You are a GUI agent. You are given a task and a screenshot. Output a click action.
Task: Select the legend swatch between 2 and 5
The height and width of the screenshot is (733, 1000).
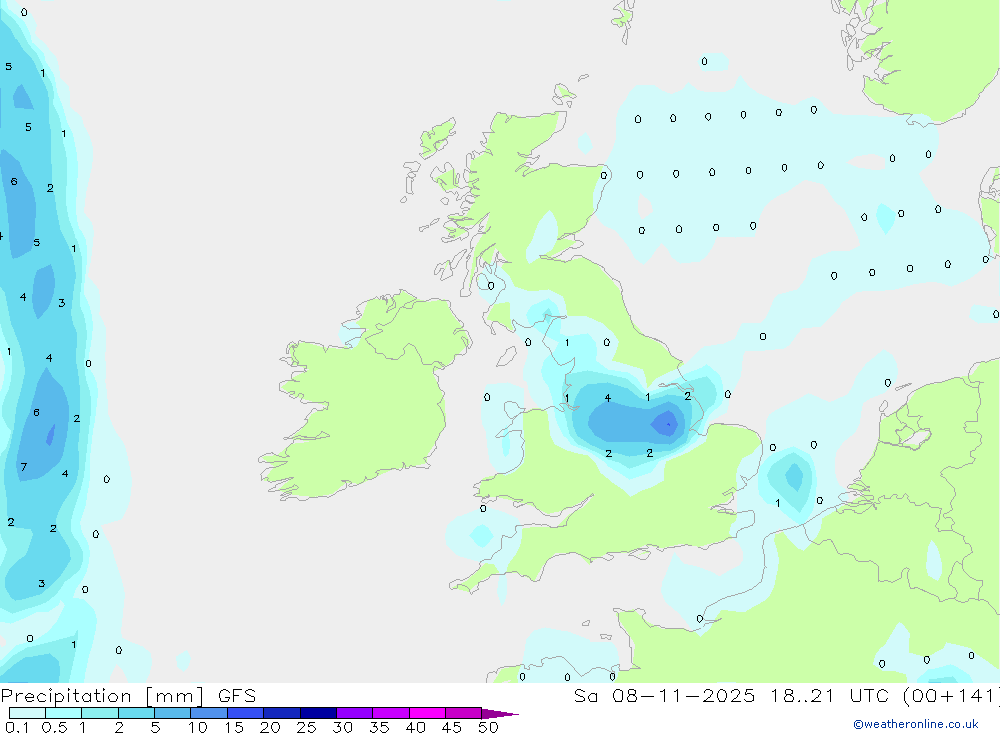point(136,713)
